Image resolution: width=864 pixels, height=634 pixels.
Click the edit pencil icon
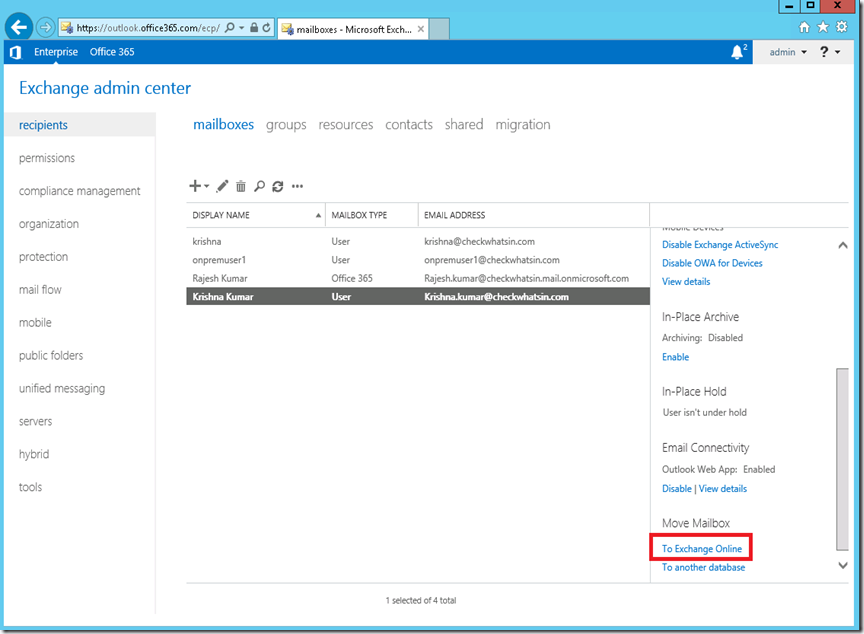[222, 186]
